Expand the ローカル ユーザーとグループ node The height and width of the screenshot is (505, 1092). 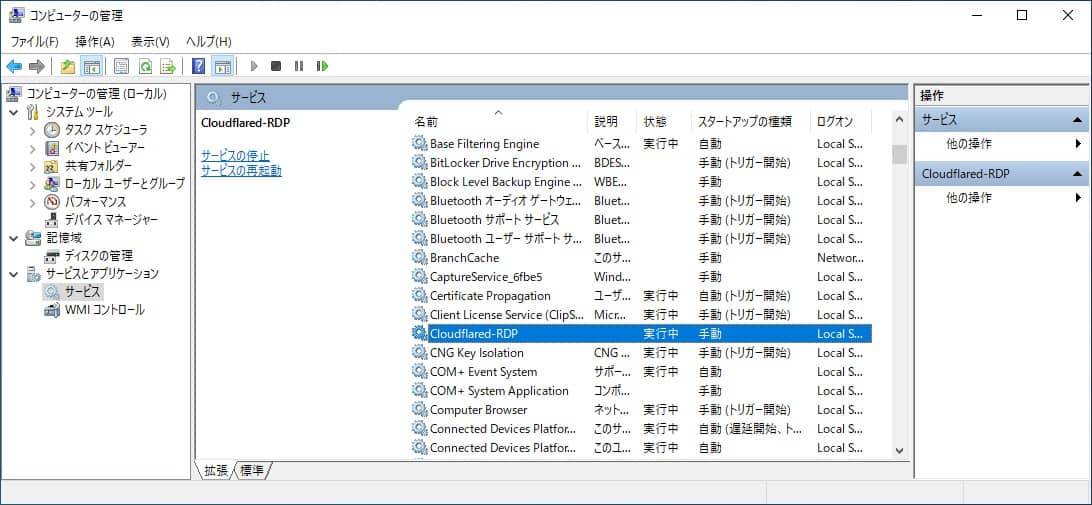pos(33,185)
